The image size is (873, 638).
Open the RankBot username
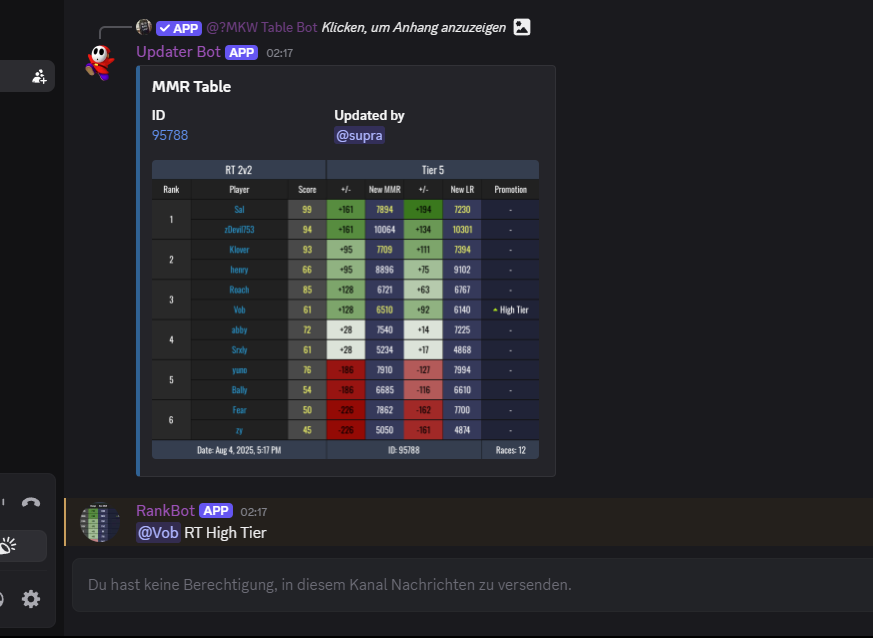point(165,511)
